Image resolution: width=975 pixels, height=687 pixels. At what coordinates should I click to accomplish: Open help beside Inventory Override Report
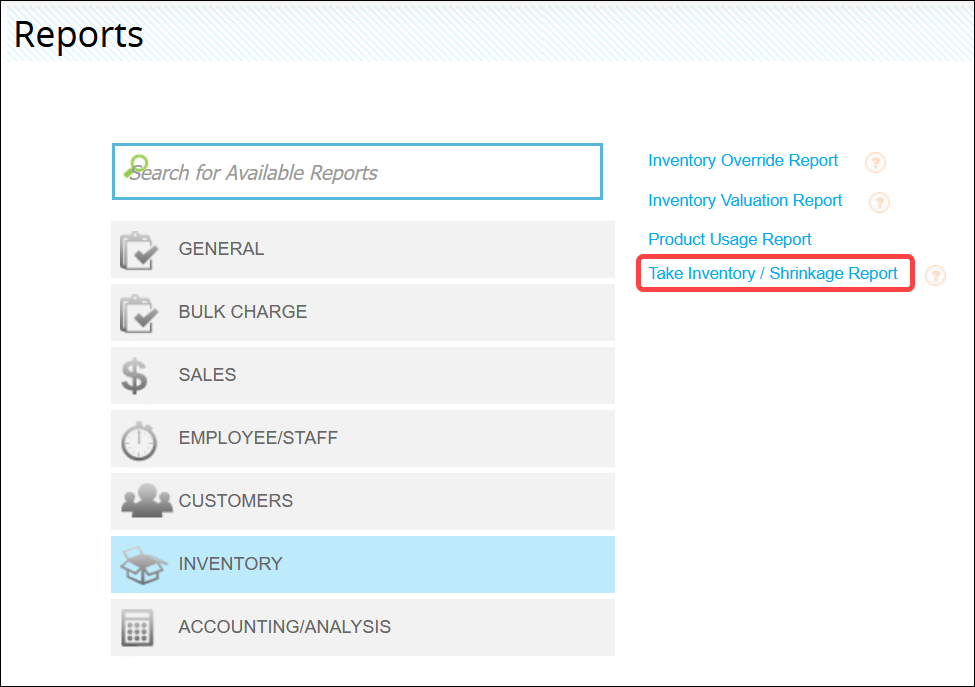pos(875,162)
